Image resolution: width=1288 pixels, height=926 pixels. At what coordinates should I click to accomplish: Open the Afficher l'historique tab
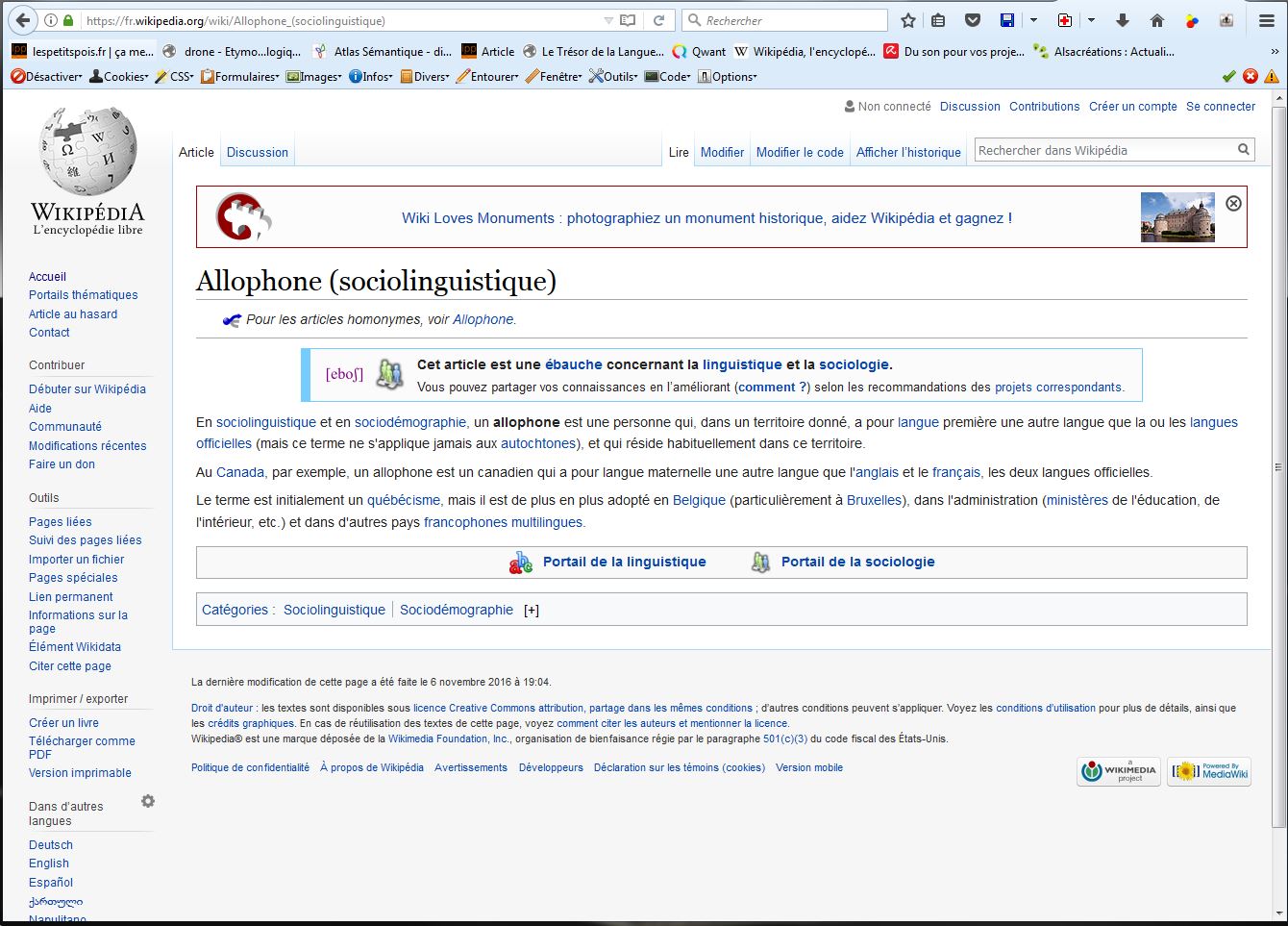908,152
